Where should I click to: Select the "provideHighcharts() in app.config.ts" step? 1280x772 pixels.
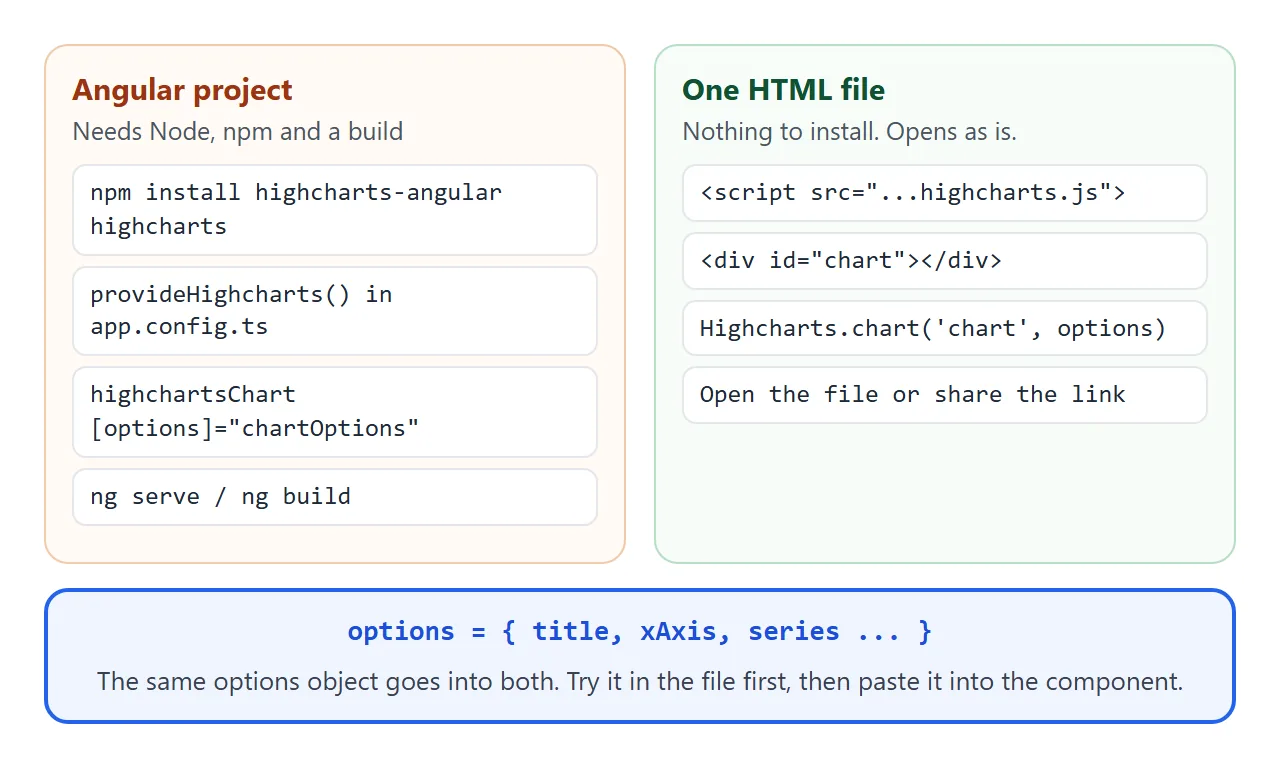coord(335,311)
